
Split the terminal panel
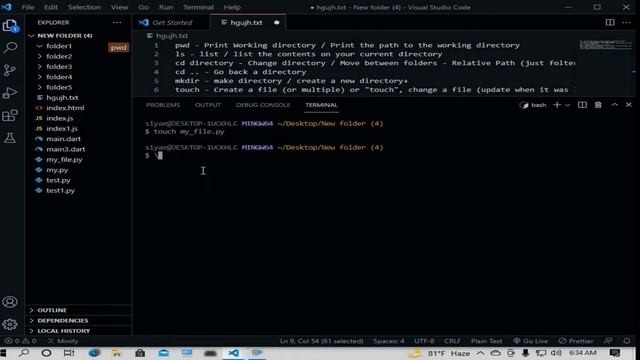(x=582, y=105)
